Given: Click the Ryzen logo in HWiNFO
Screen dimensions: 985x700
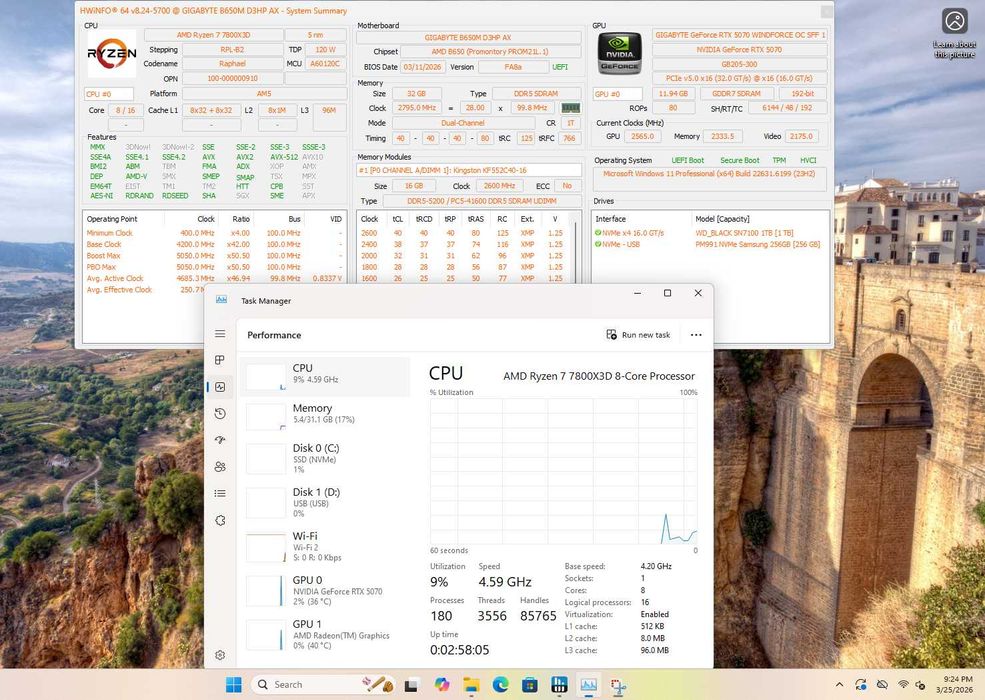Looking at the screenshot, I should coord(111,53).
